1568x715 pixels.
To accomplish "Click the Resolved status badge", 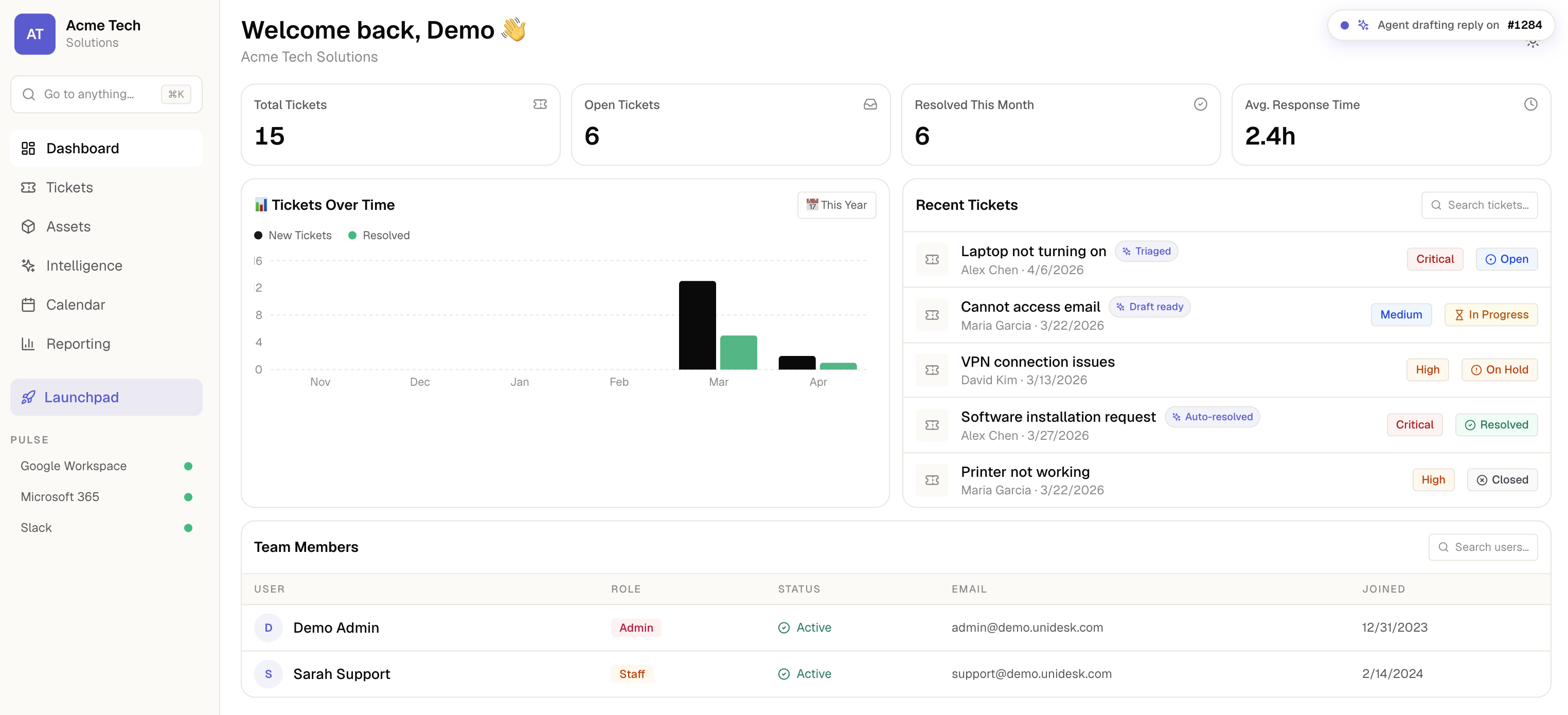I will pyautogui.click(x=1496, y=425).
